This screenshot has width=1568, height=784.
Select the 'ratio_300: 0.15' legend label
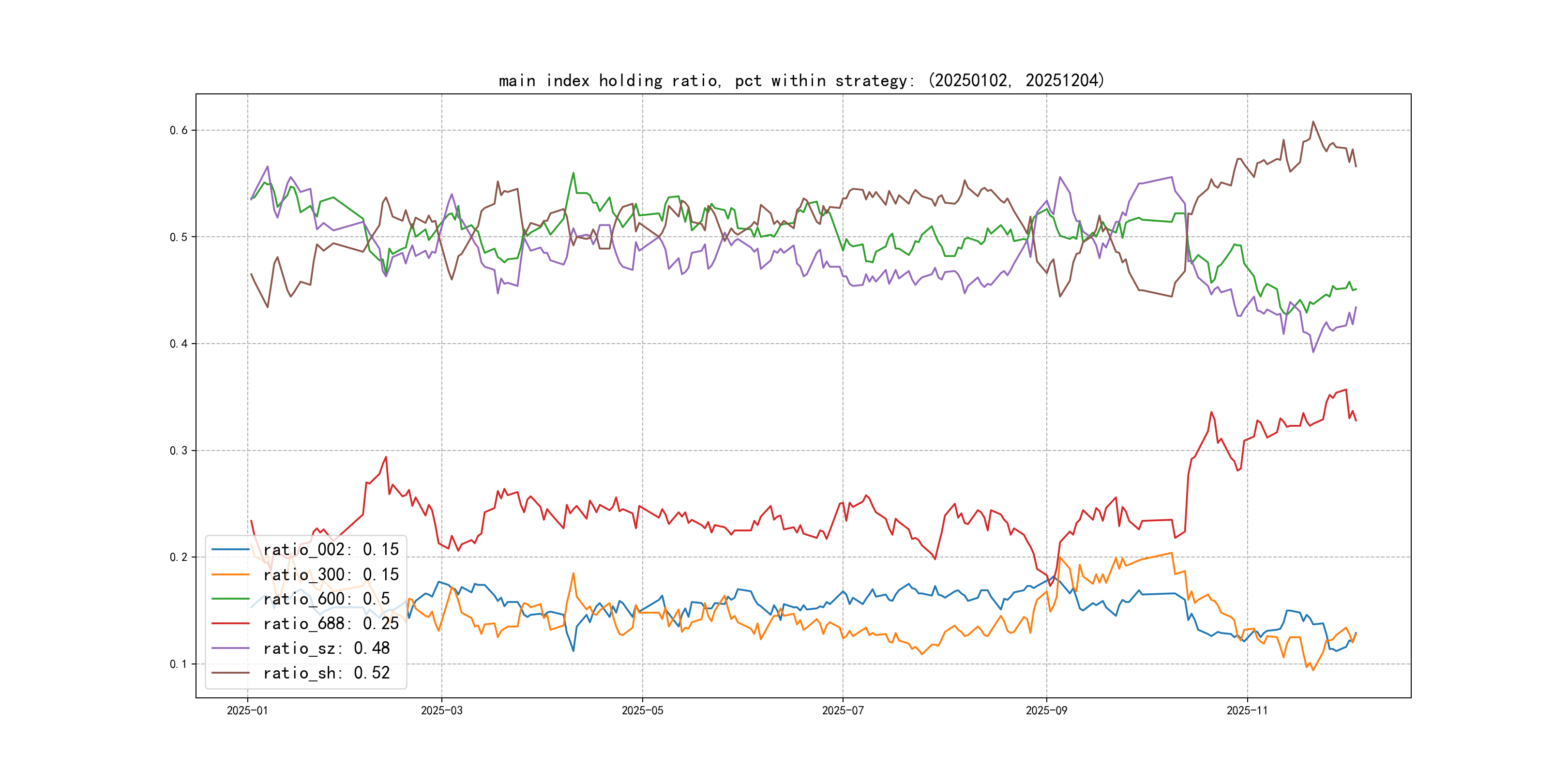[331, 574]
